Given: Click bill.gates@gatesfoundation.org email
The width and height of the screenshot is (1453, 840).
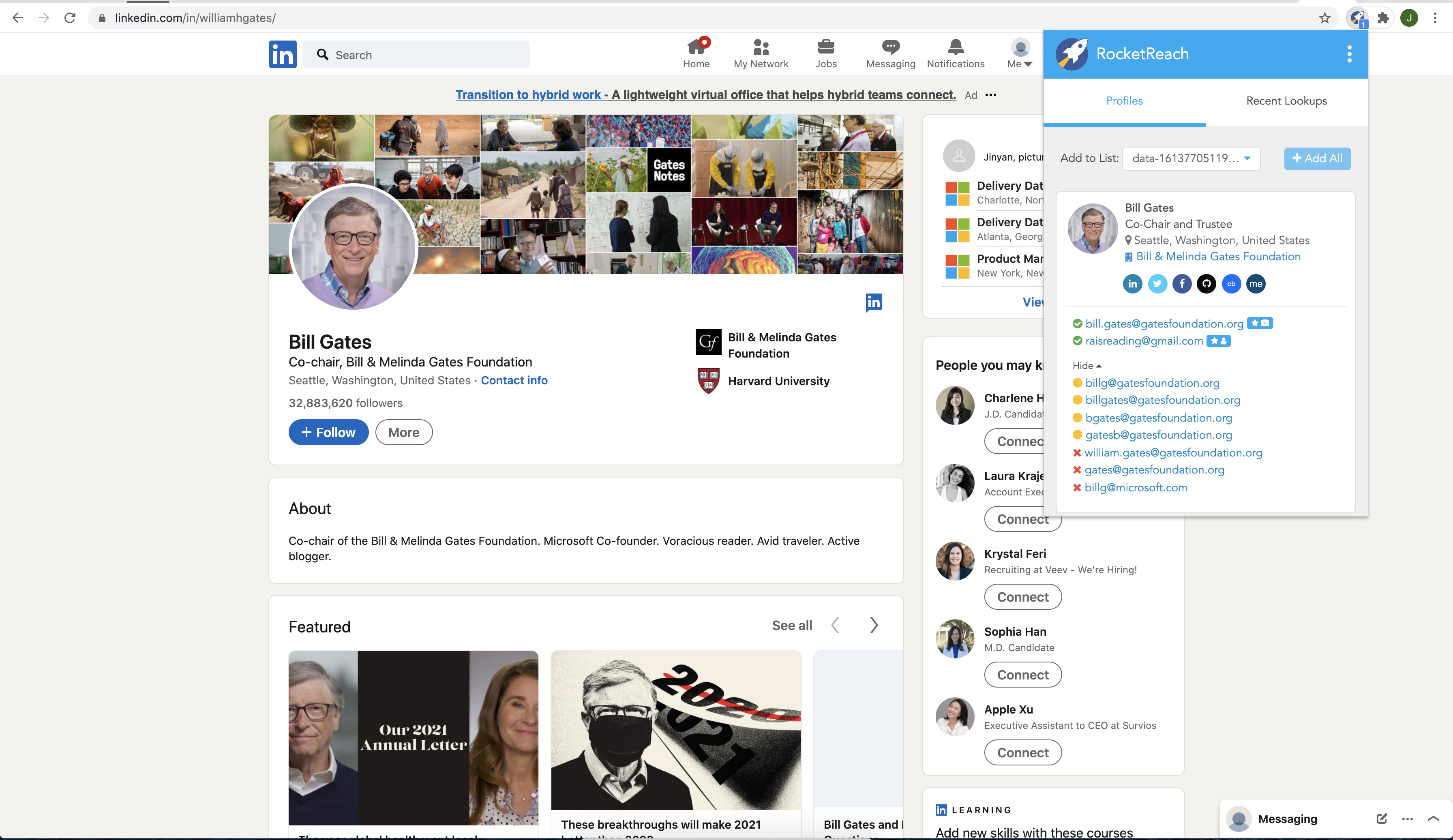Looking at the screenshot, I should (1164, 324).
